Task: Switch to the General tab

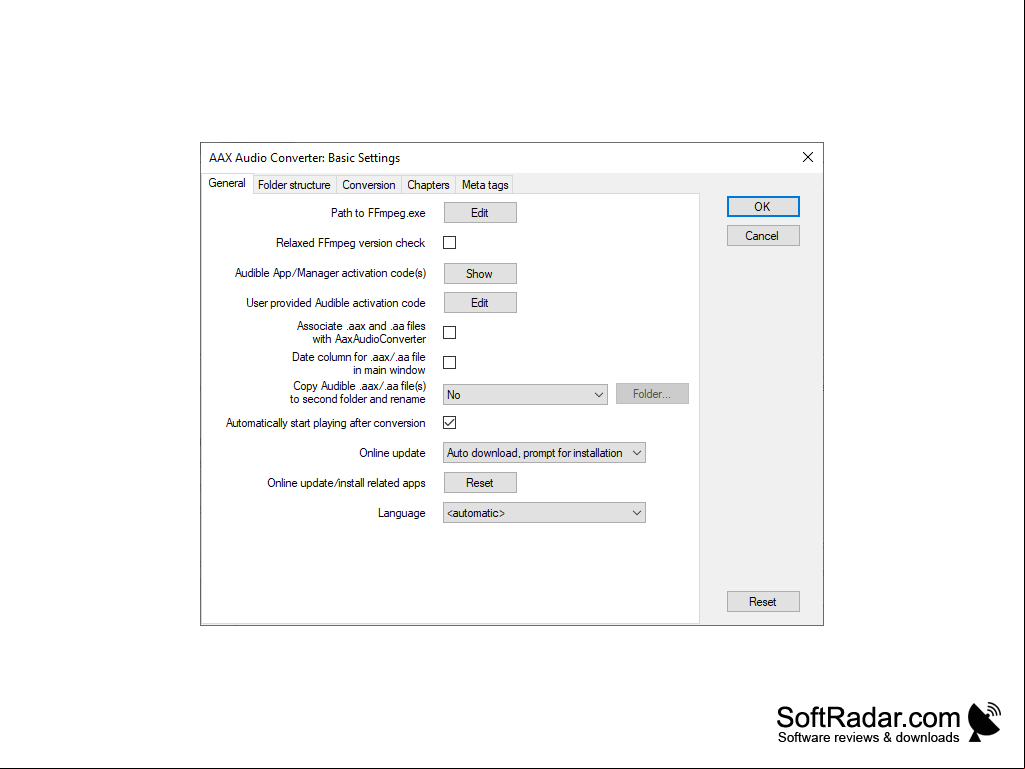Action: (227, 183)
